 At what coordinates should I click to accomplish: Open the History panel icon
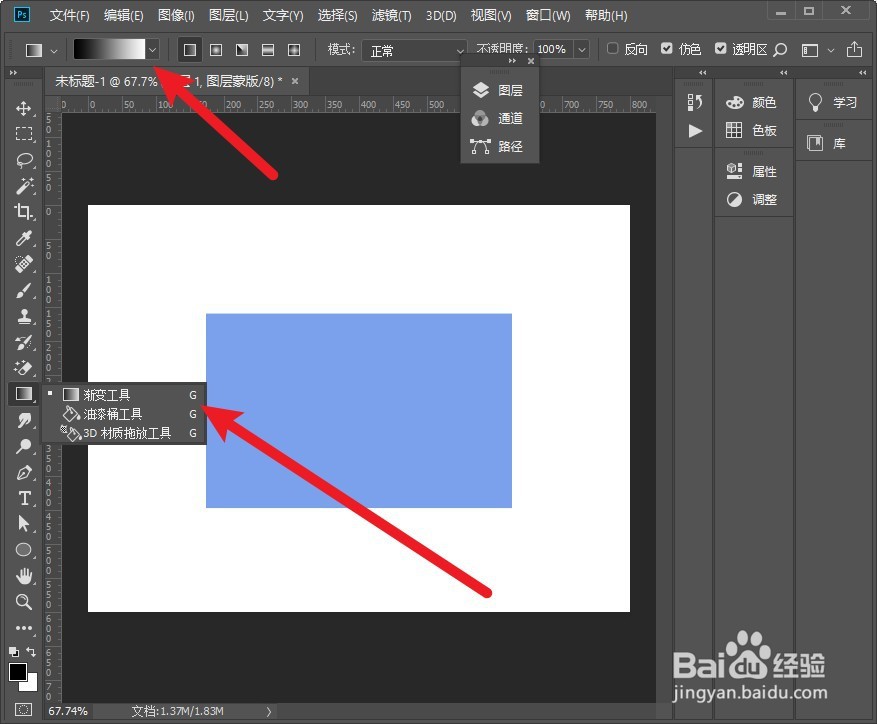(x=695, y=102)
